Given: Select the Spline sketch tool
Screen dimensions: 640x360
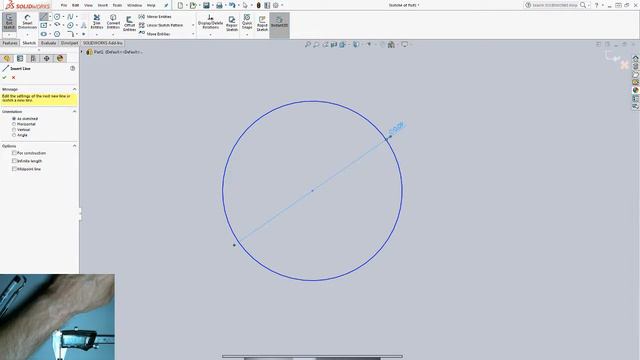Looking at the screenshot, I should (x=70, y=17).
